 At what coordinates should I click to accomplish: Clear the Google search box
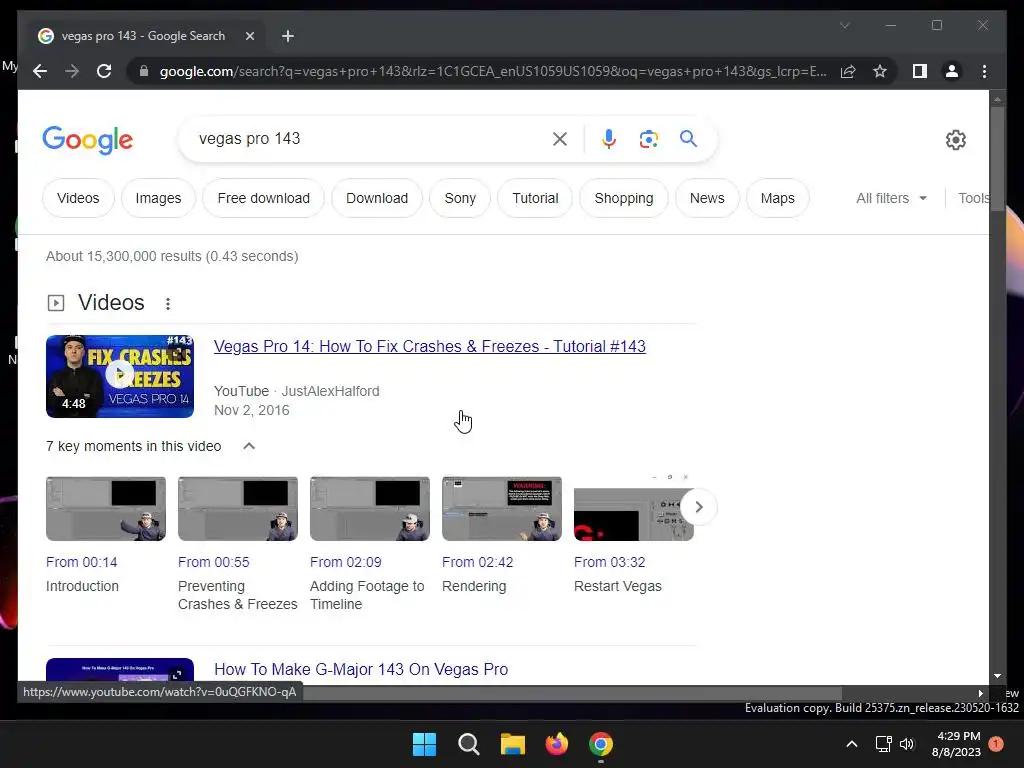pos(560,138)
